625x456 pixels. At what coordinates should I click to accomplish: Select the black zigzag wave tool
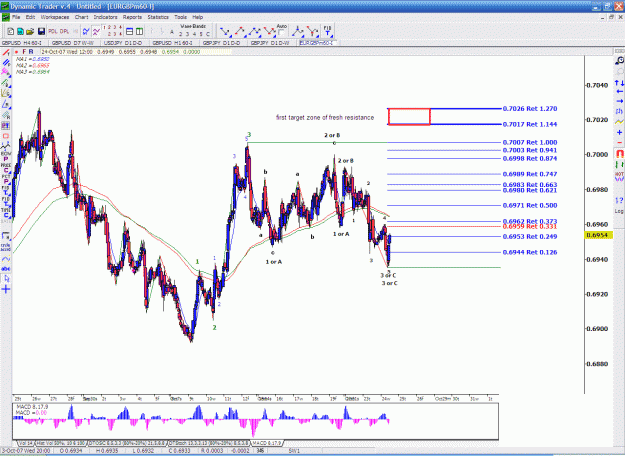click(6, 147)
